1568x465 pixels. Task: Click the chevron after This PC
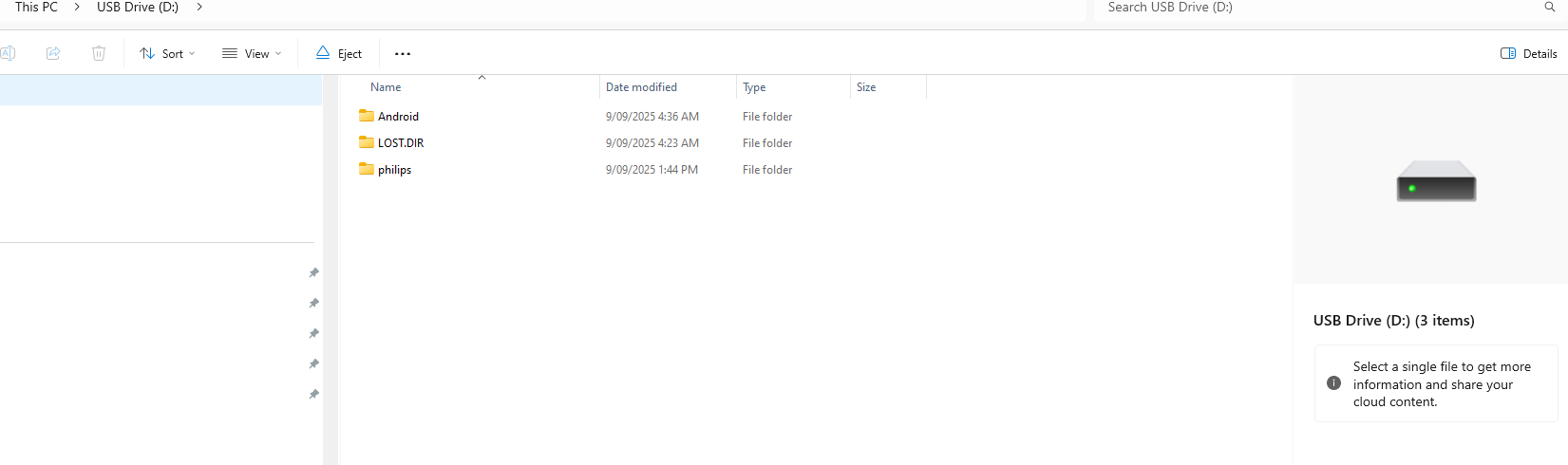pyautogui.click(x=77, y=7)
